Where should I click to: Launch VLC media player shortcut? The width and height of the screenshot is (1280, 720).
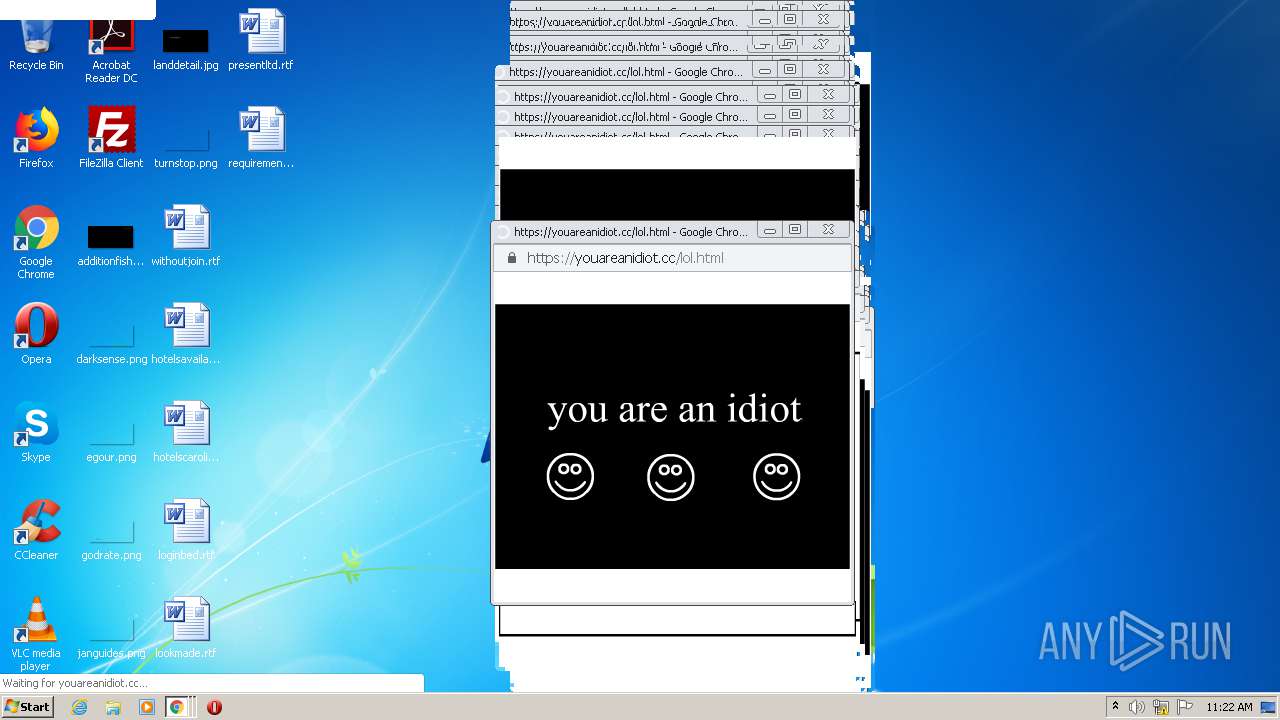[36, 634]
